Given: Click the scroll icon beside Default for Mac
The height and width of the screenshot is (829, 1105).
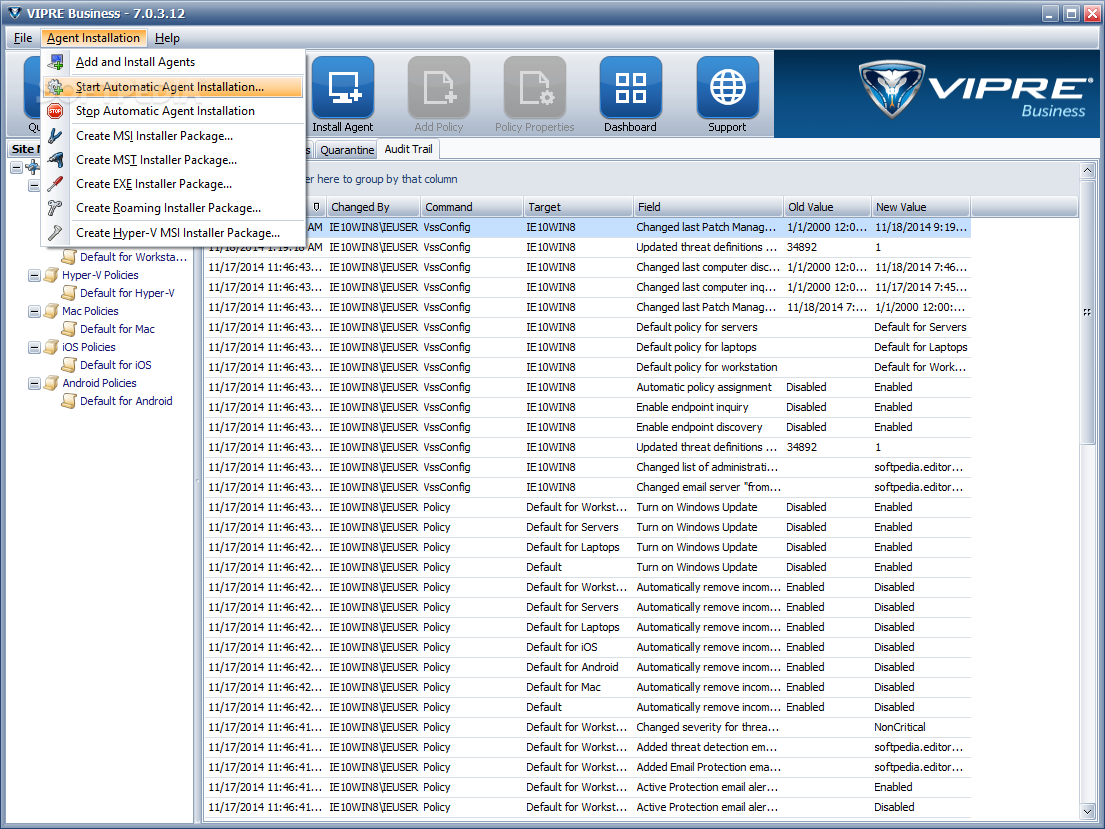Looking at the screenshot, I should tap(69, 328).
